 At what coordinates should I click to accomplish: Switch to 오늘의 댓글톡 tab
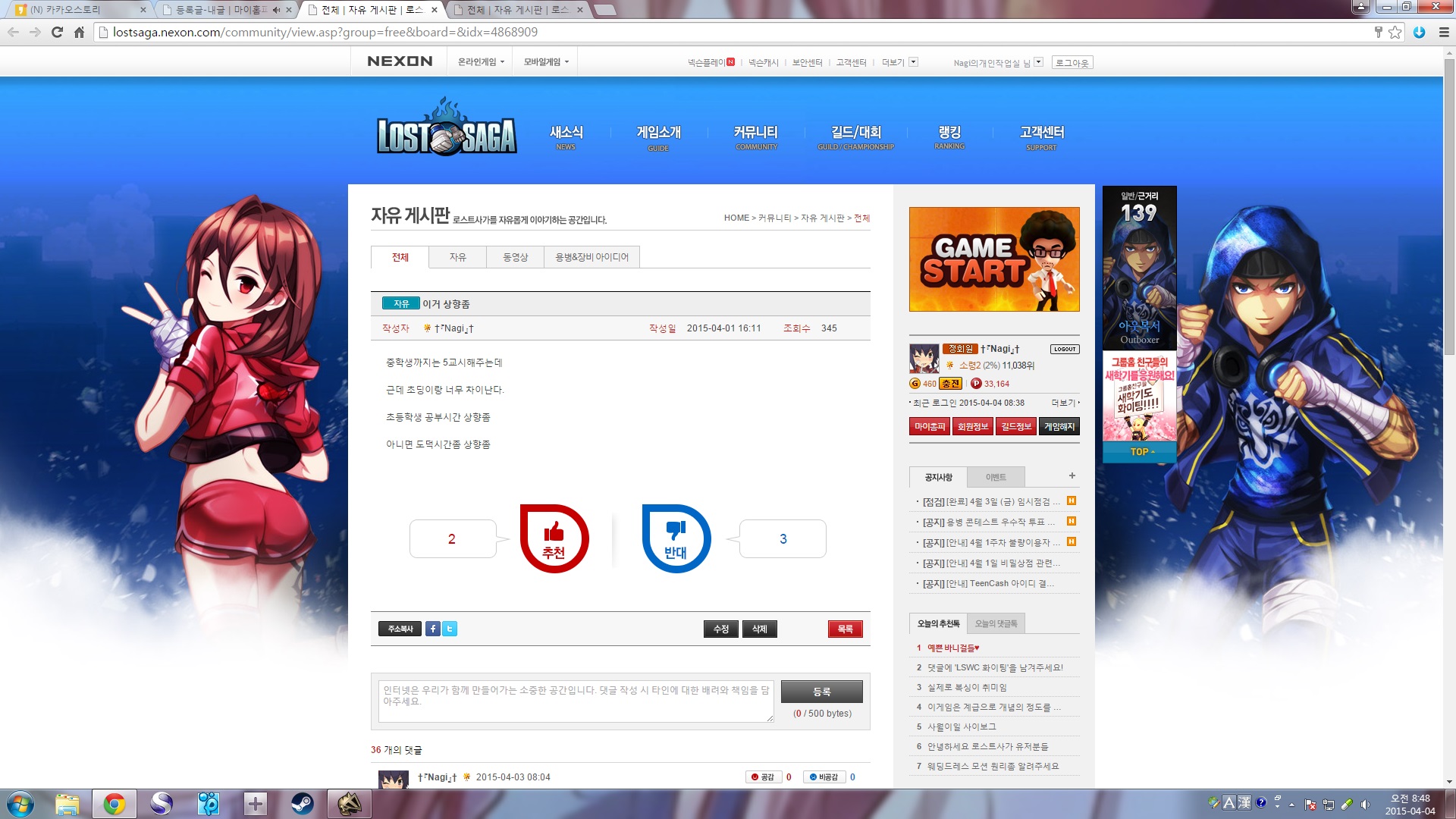(x=996, y=623)
